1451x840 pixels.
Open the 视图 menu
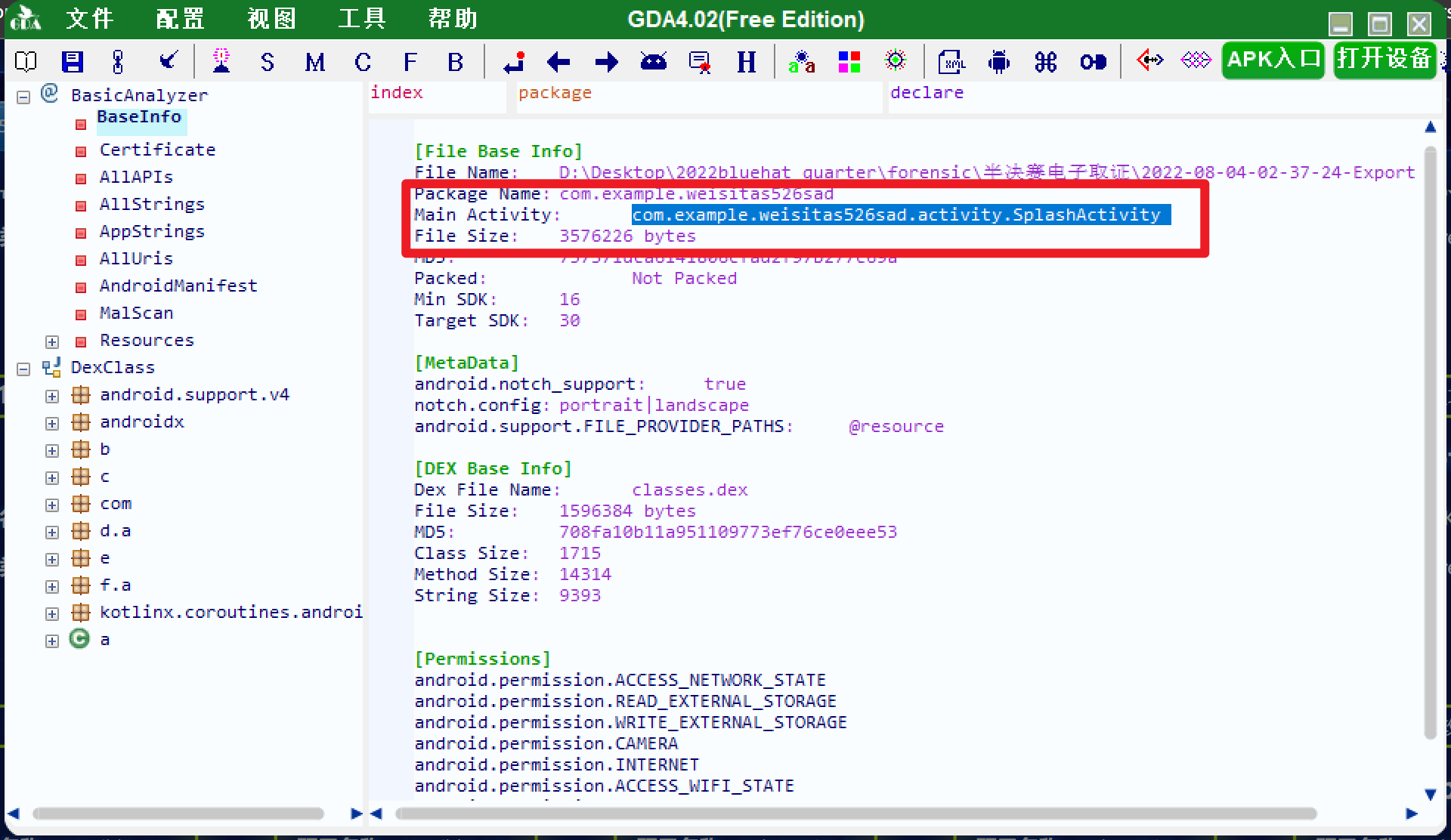coord(271,18)
